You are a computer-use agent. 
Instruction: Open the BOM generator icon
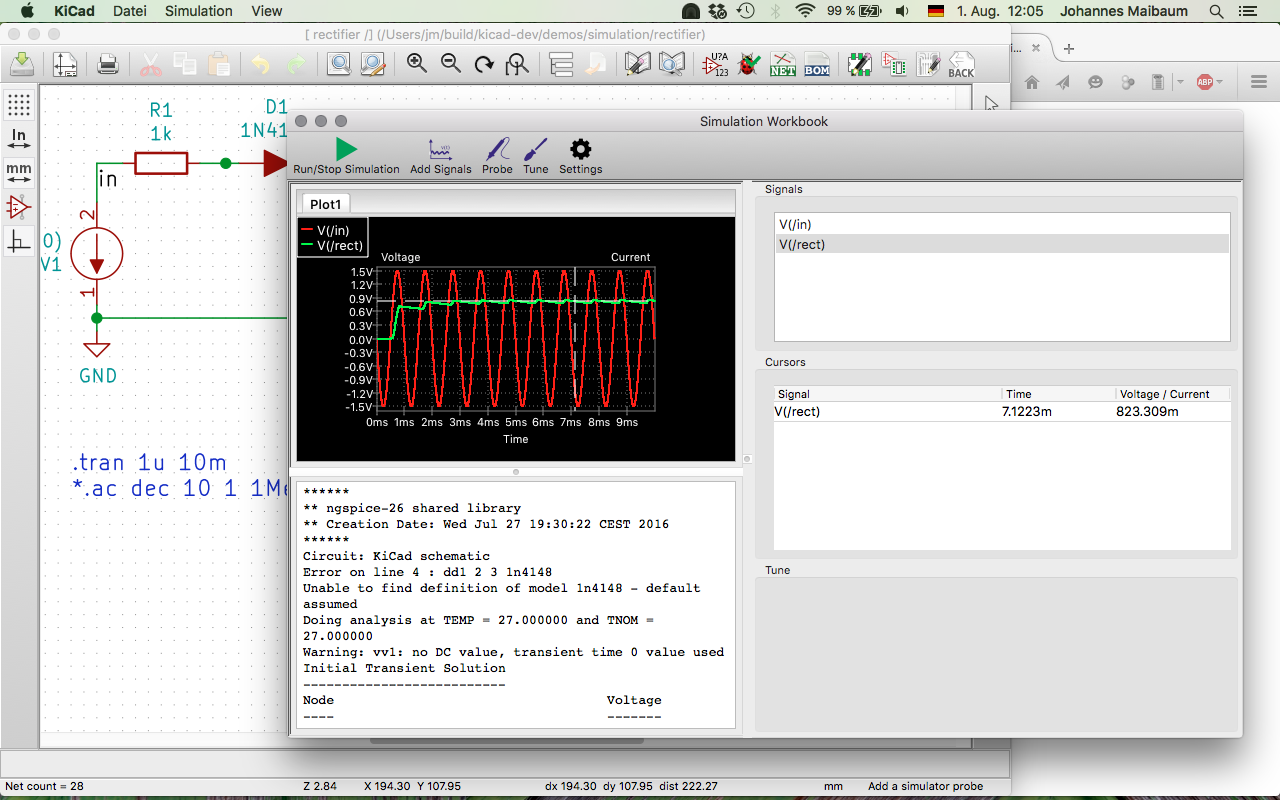pos(816,65)
